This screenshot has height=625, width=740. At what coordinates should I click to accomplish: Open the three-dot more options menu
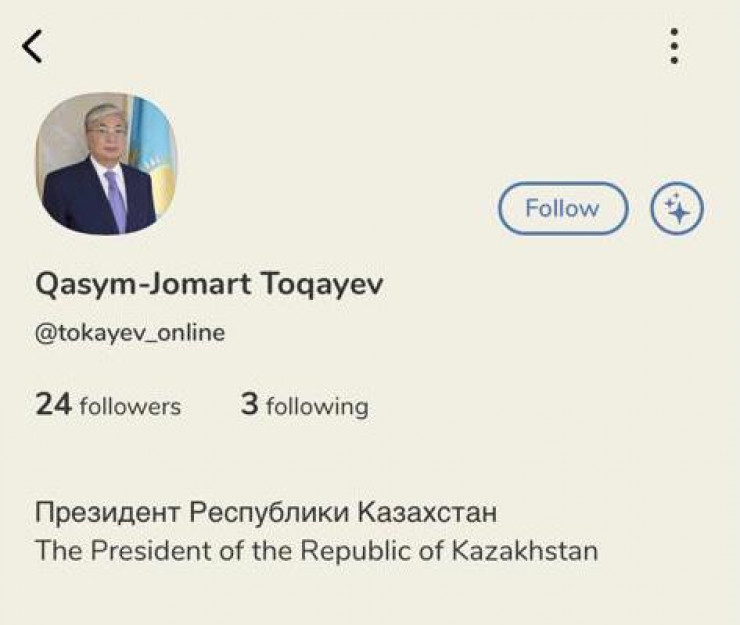[x=675, y=46]
